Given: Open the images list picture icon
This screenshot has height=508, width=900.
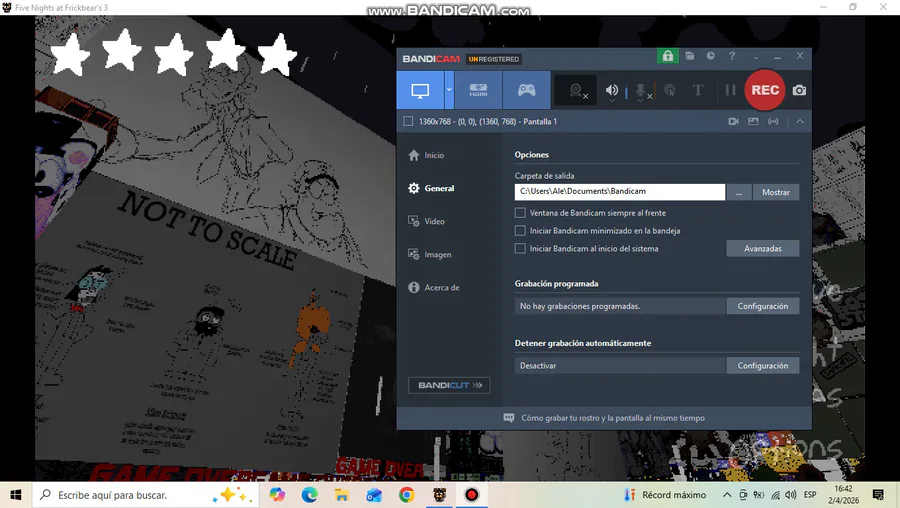Looking at the screenshot, I should 753,122.
